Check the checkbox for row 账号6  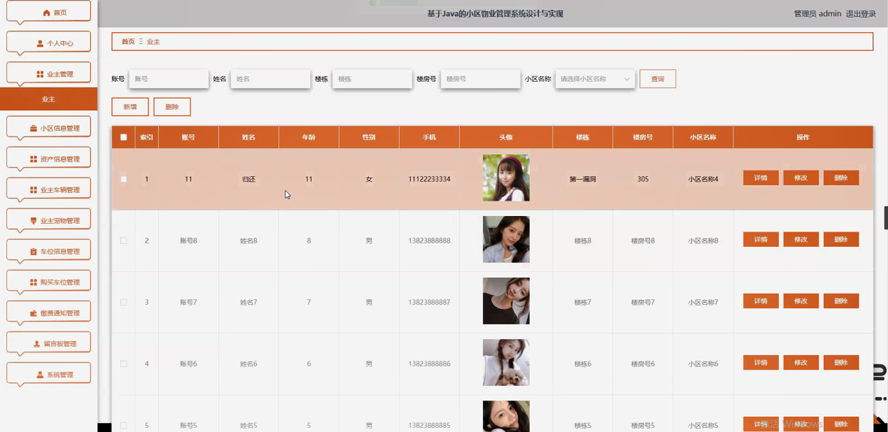123,363
